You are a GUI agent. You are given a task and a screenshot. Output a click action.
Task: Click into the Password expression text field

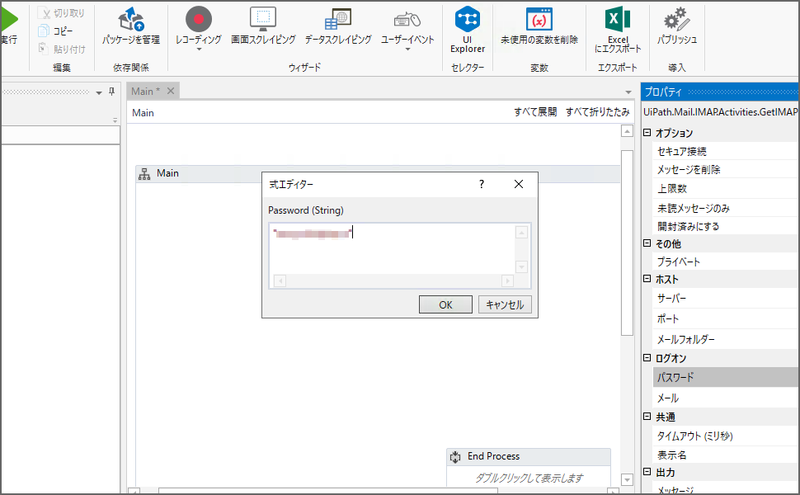pyautogui.click(x=392, y=249)
